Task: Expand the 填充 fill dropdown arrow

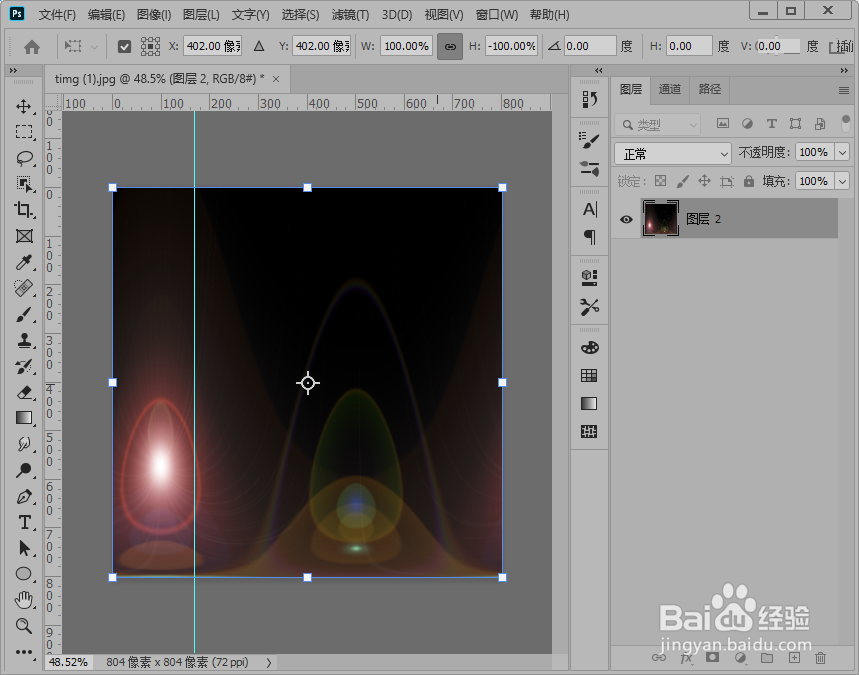Action: tap(842, 181)
